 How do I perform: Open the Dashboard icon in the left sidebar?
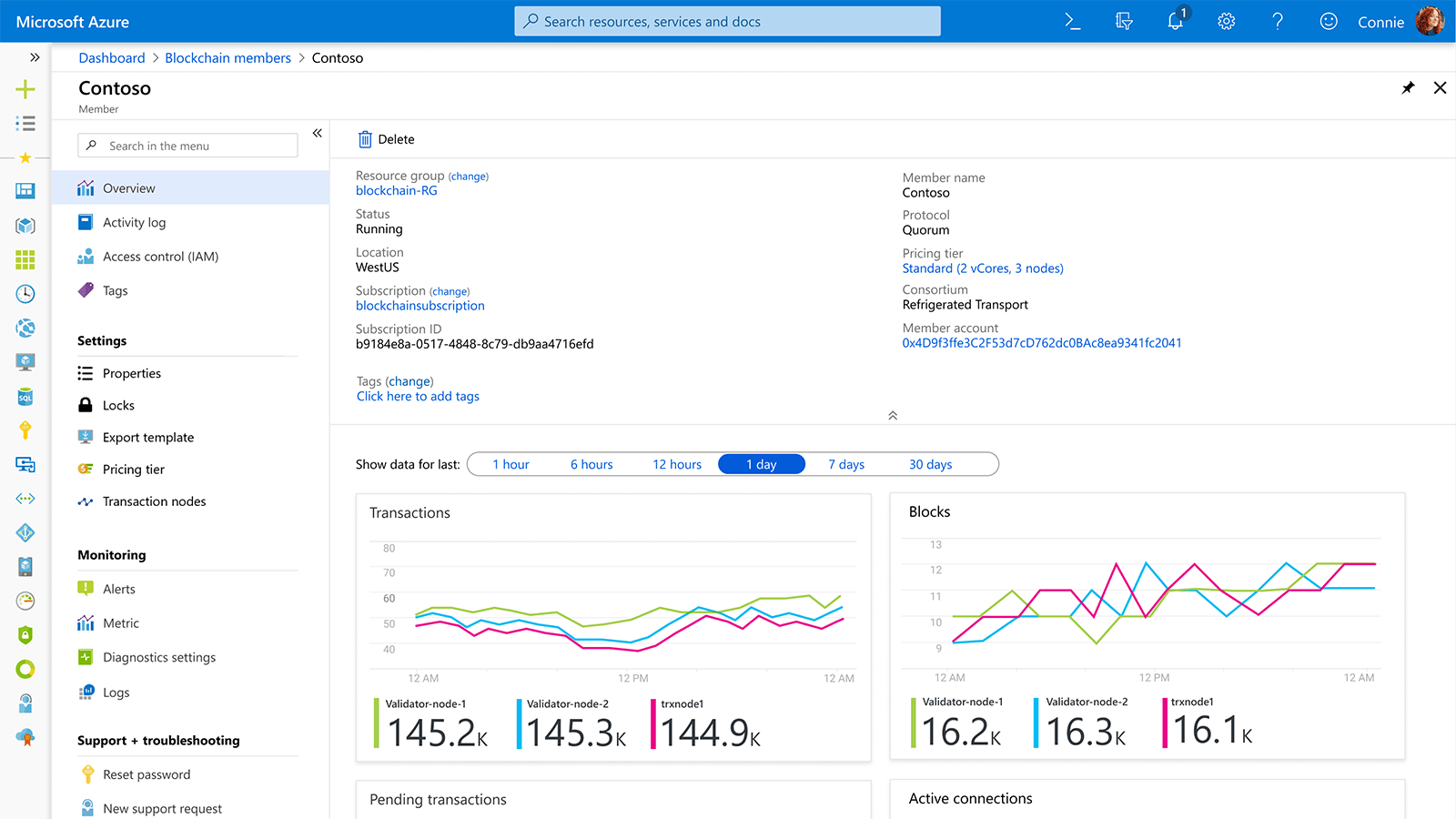25,190
